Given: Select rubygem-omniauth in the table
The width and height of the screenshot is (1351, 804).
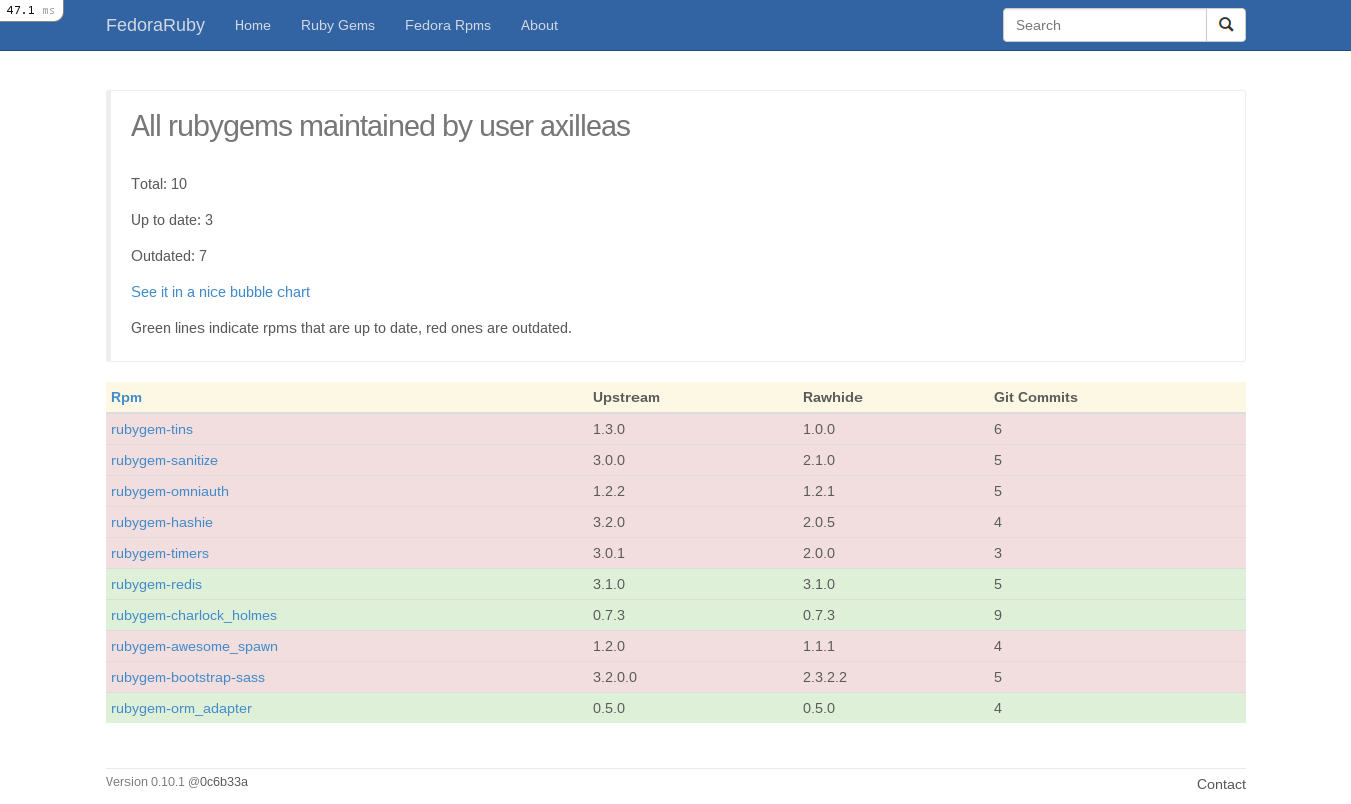Looking at the screenshot, I should (170, 491).
